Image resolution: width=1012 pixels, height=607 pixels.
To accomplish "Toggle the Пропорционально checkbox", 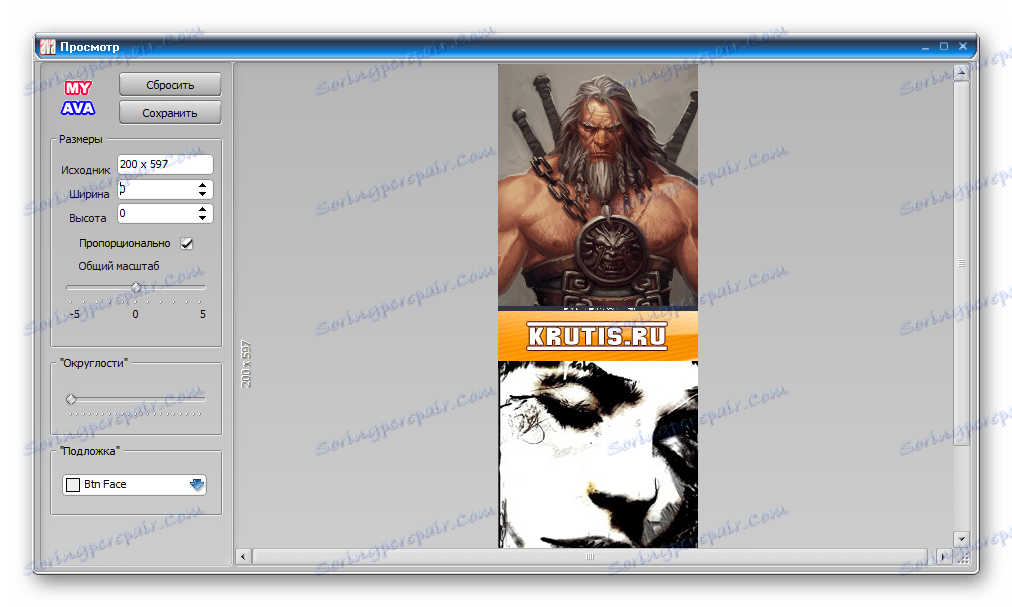I will click(x=187, y=243).
